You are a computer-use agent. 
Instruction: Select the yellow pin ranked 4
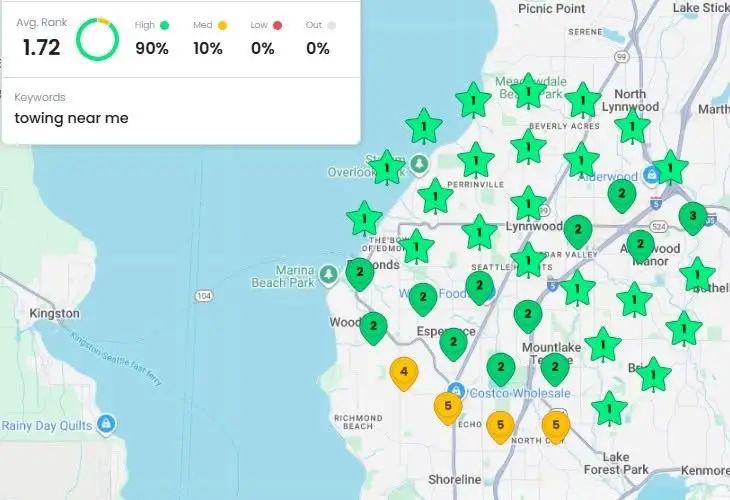404,373
